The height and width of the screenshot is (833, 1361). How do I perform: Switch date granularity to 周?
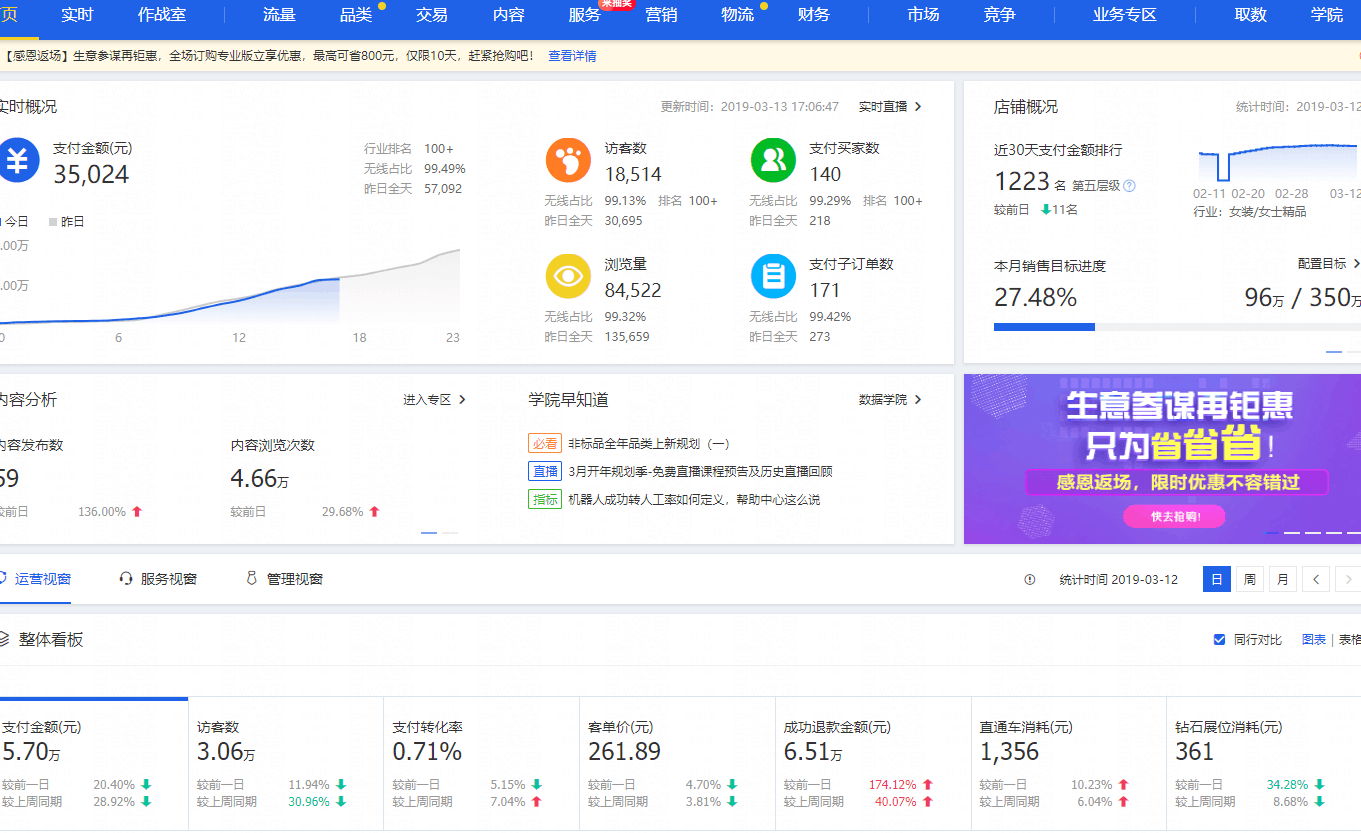(x=1249, y=580)
